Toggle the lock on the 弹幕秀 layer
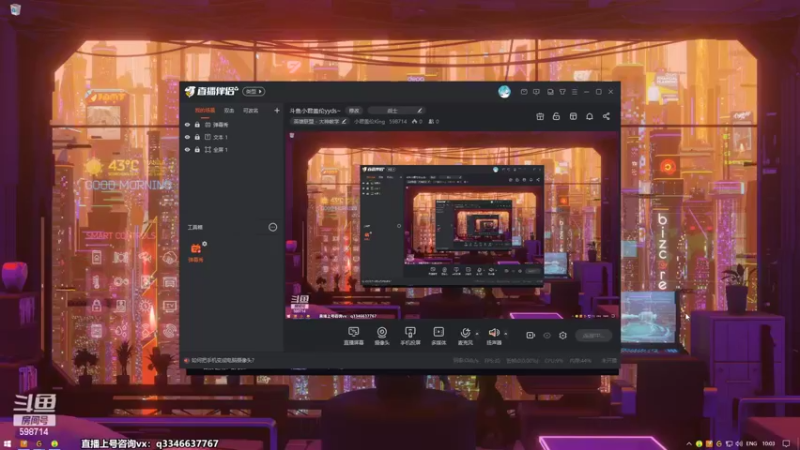This screenshot has width=800, height=450. click(197, 124)
